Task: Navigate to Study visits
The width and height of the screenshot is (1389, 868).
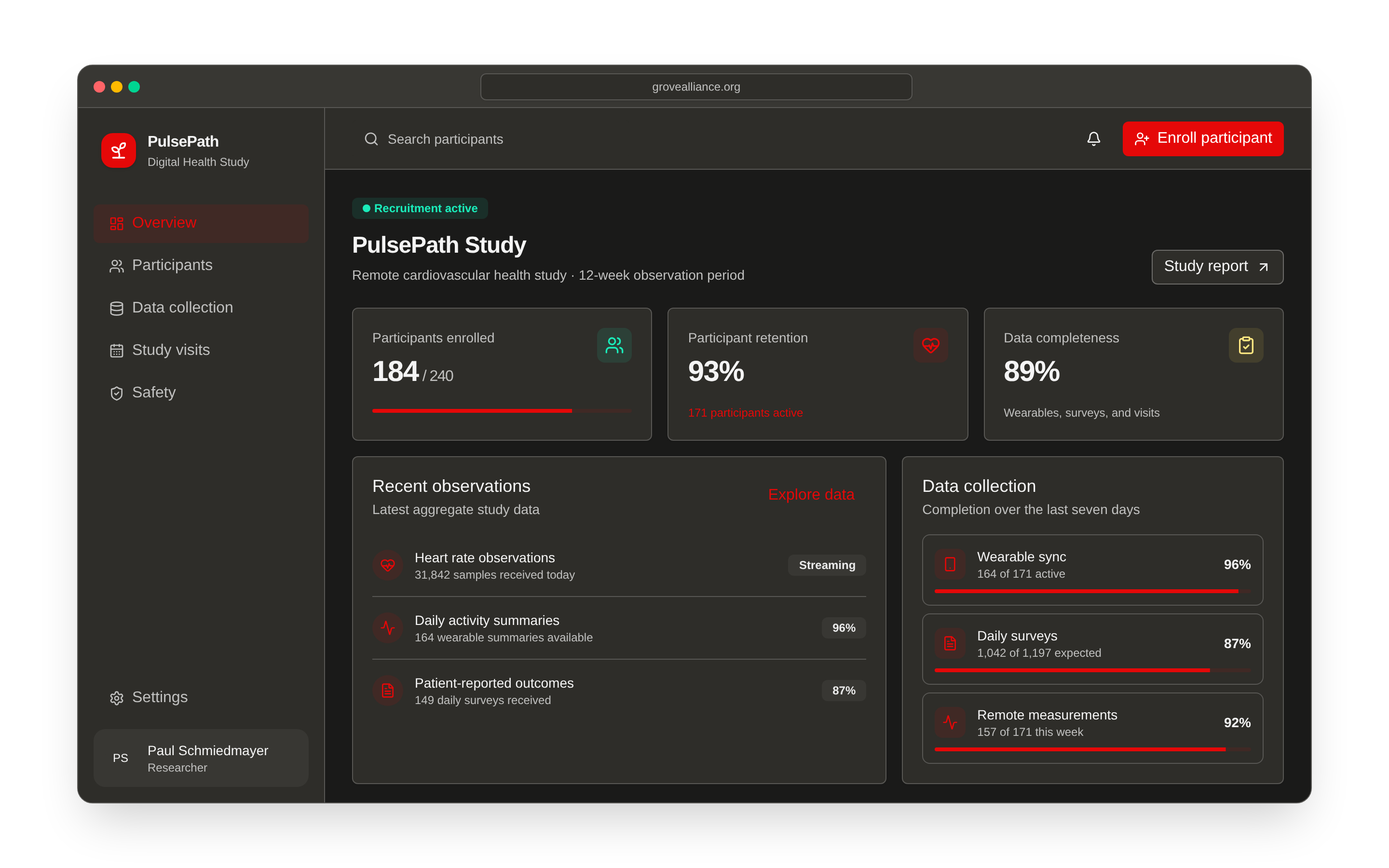Action: click(x=201, y=351)
